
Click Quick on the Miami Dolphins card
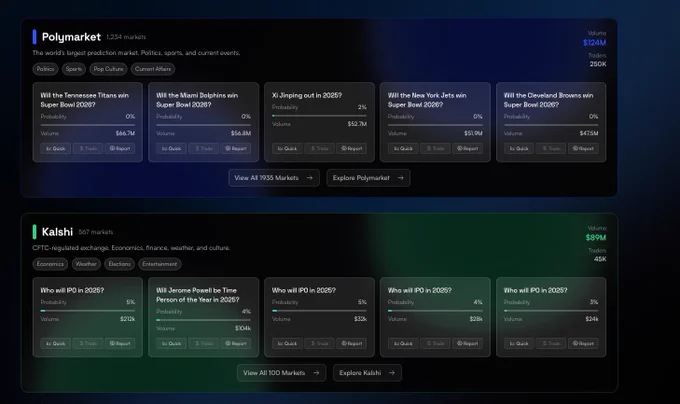click(171, 148)
